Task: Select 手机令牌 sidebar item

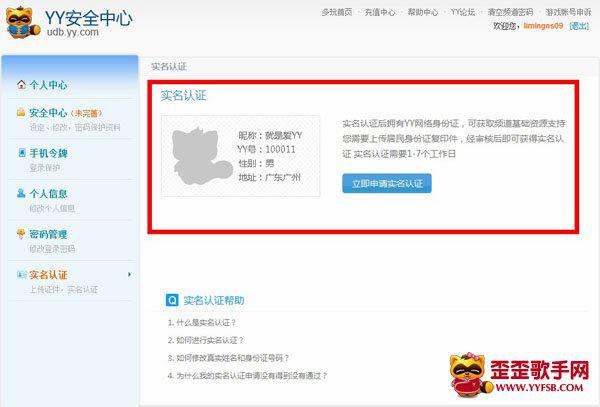Action: pyautogui.click(x=48, y=153)
